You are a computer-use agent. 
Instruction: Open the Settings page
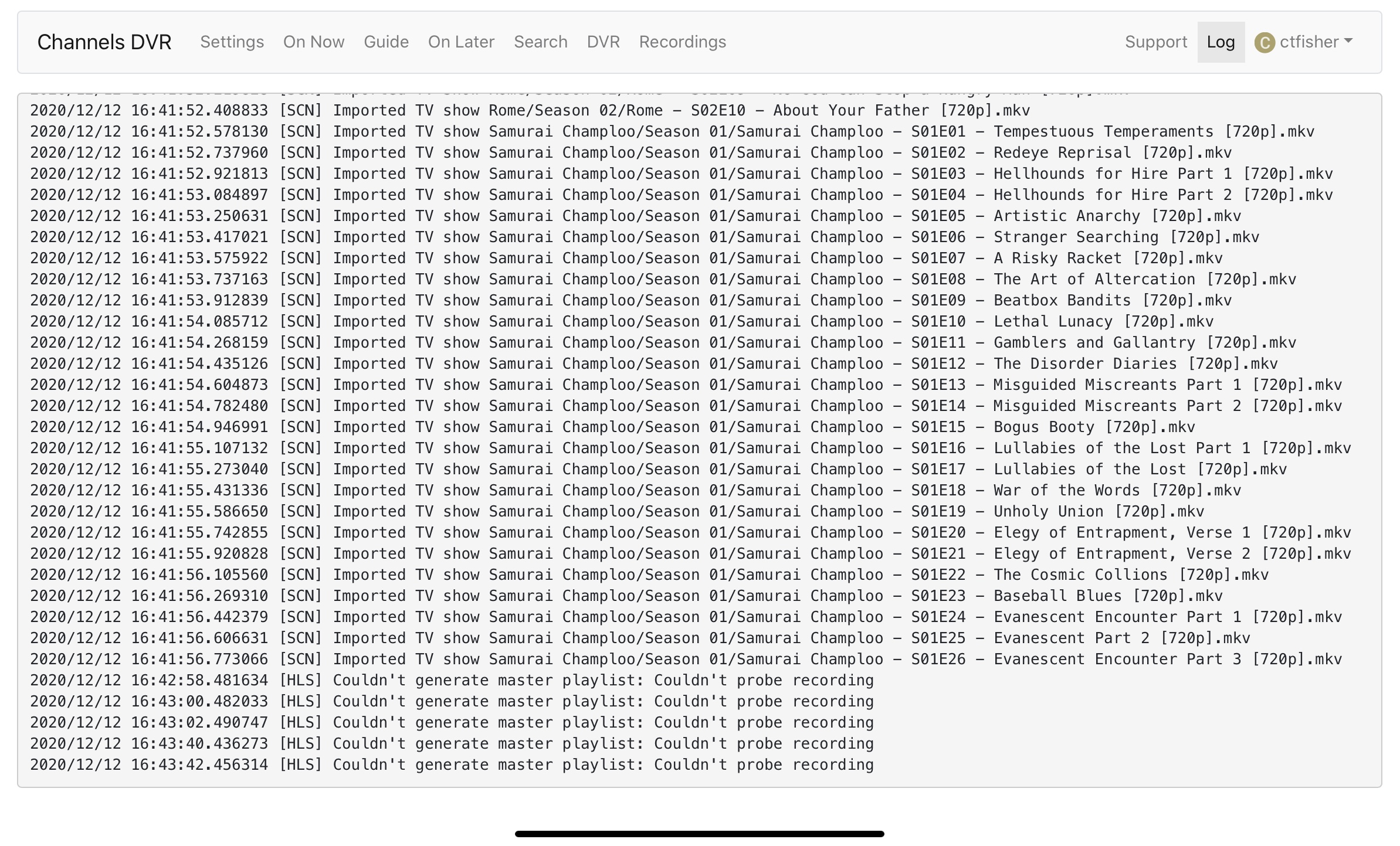pyautogui.click(x=232, y=42)
